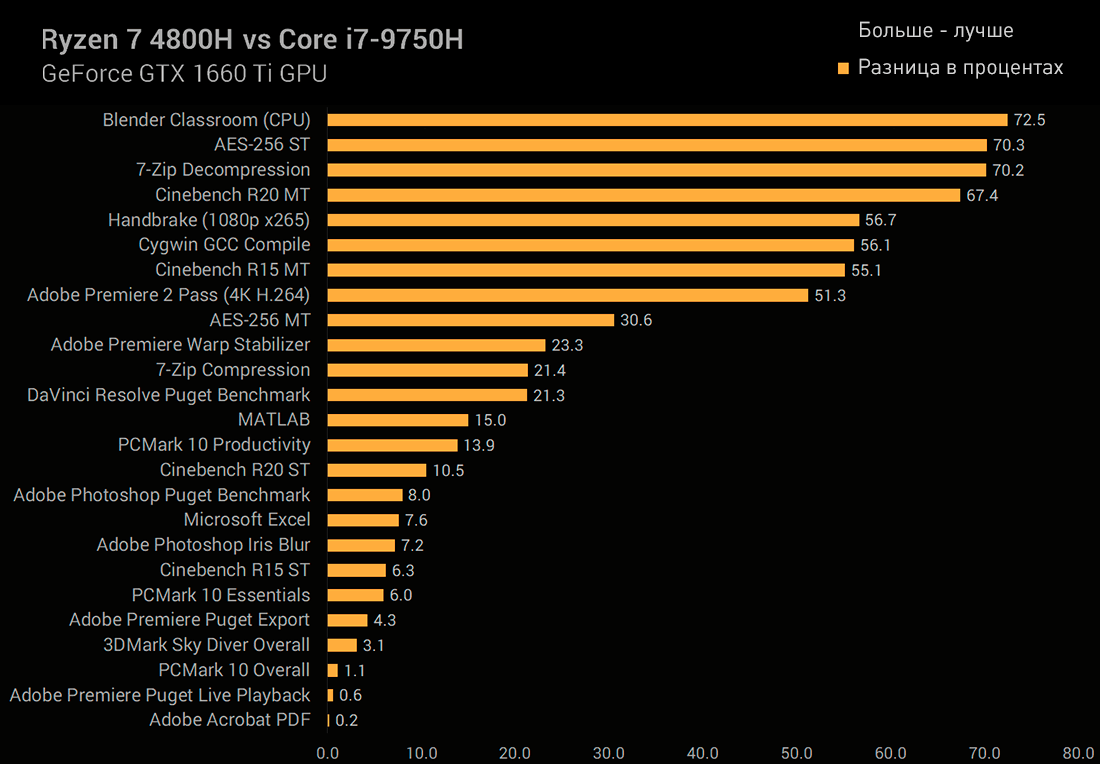Select the orange bar for PCMark 10 Essentials

(356, 596)
